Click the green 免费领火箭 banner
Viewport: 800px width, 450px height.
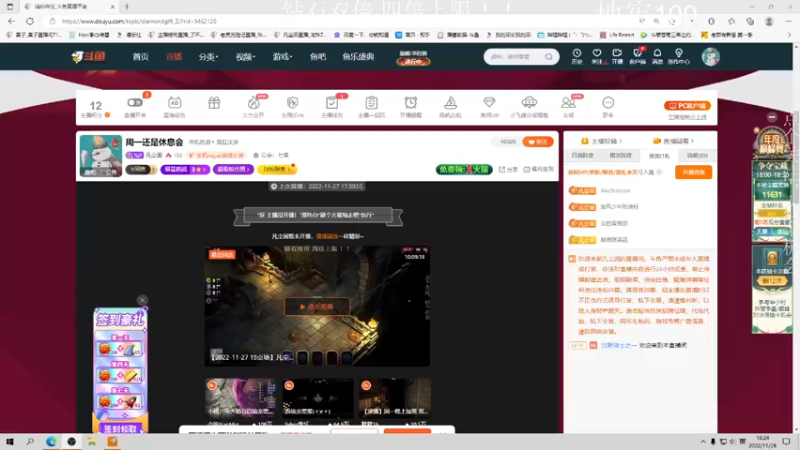[464, 169]
